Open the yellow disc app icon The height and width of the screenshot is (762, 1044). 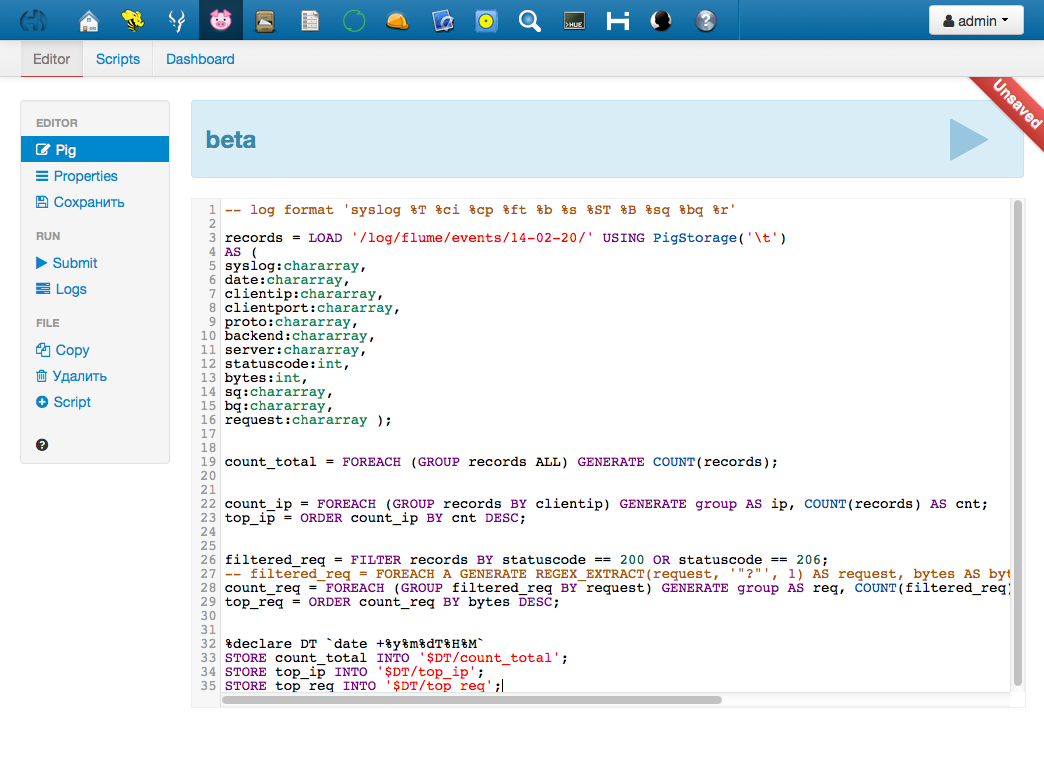[x=486, y=21]
